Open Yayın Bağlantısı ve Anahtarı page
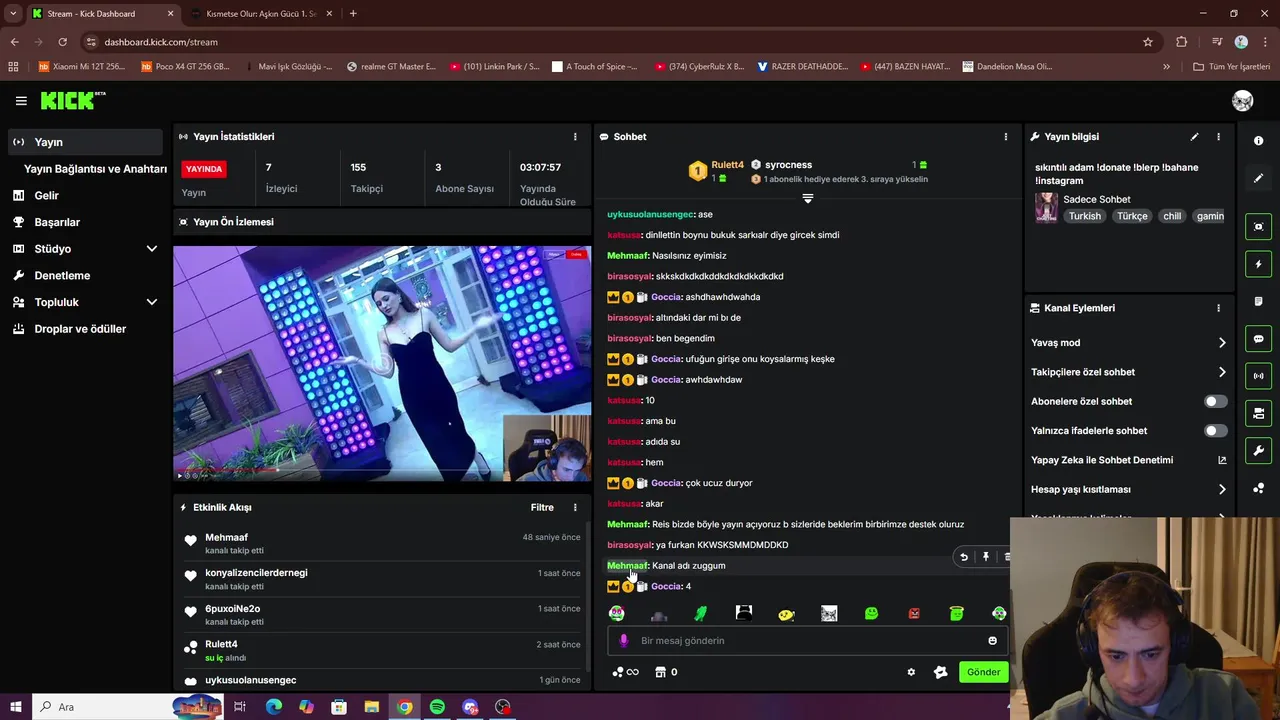 click(95, 169)
